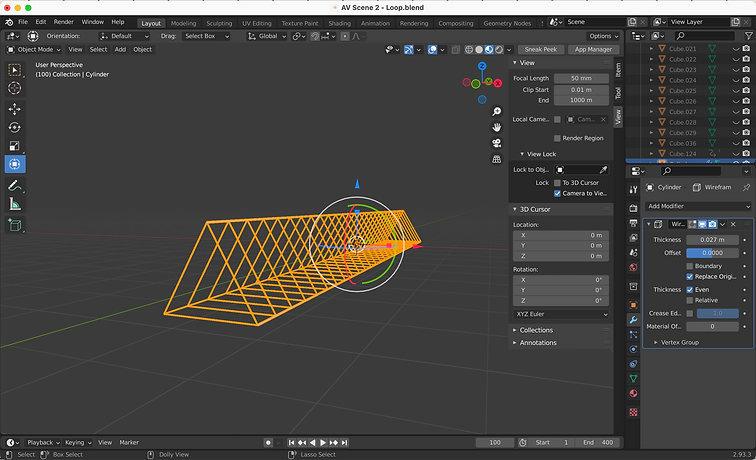Viewport: 756px width, 460px height.
Task: Open the sidebar Item tab
Action: 619,70
